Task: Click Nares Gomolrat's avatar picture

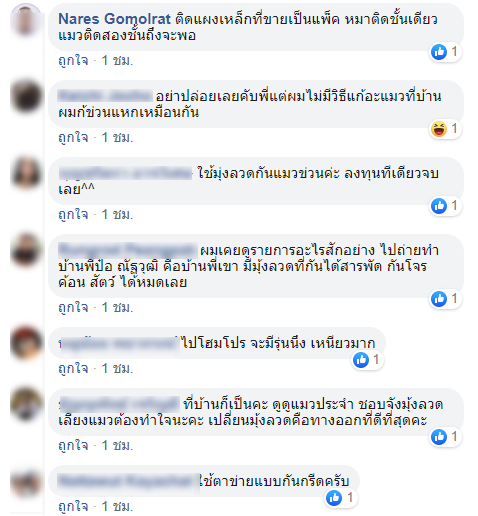Action: [26, 20]
